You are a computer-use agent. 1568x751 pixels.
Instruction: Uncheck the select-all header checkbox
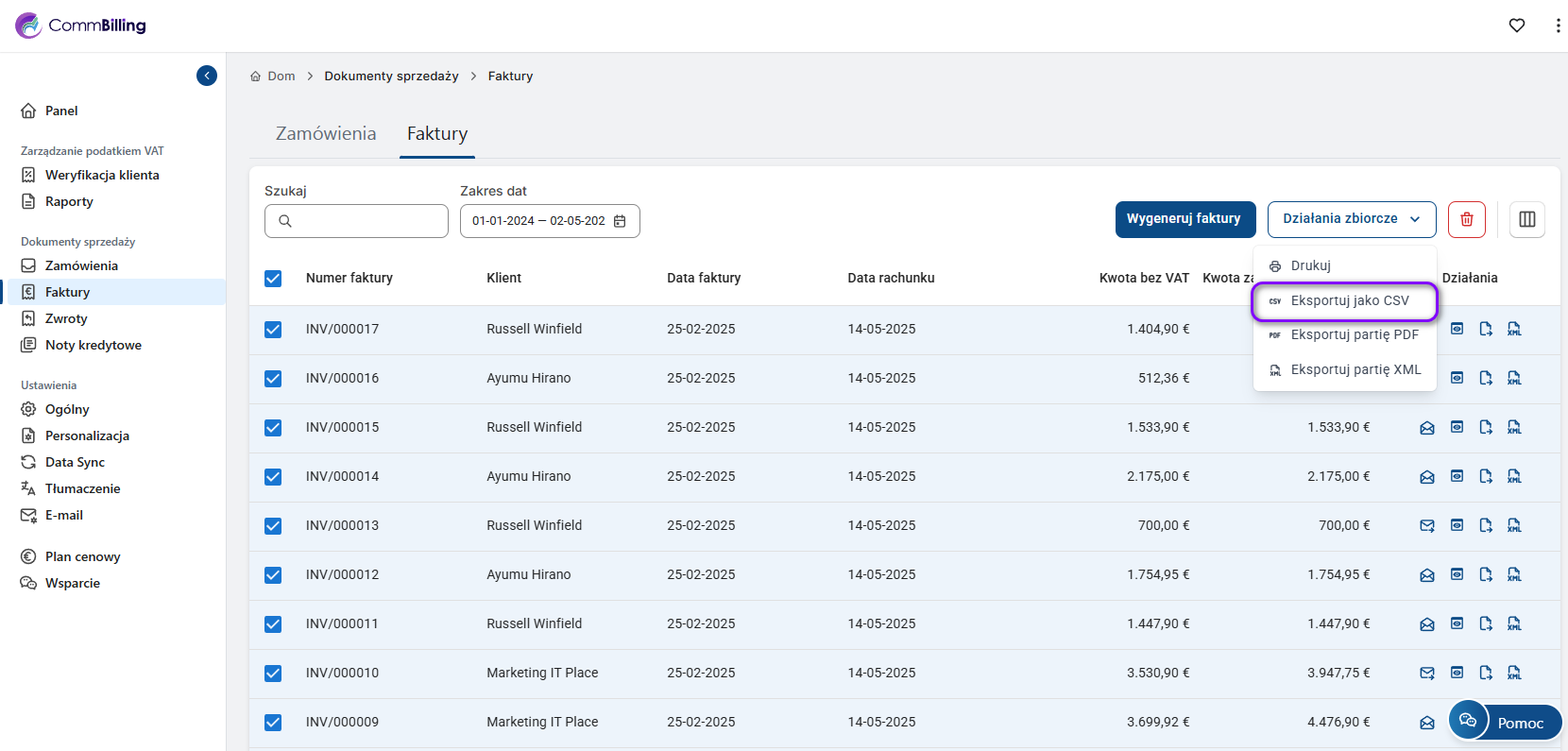[273, 279]
